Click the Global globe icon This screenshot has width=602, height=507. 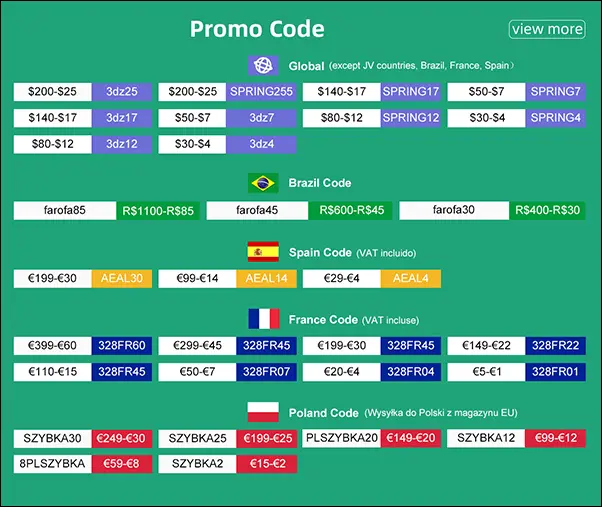(262, 66)
